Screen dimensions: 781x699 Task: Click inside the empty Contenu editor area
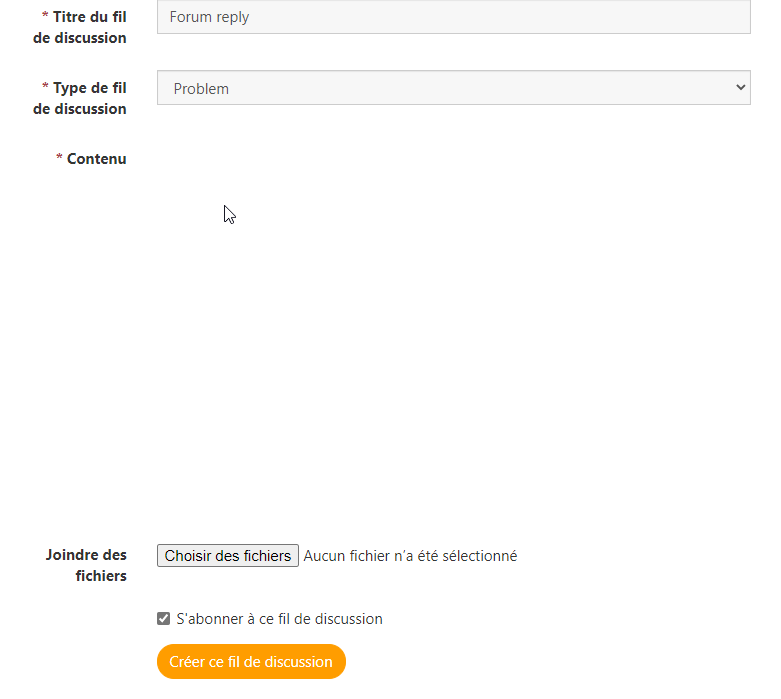[x=453, y=330]
